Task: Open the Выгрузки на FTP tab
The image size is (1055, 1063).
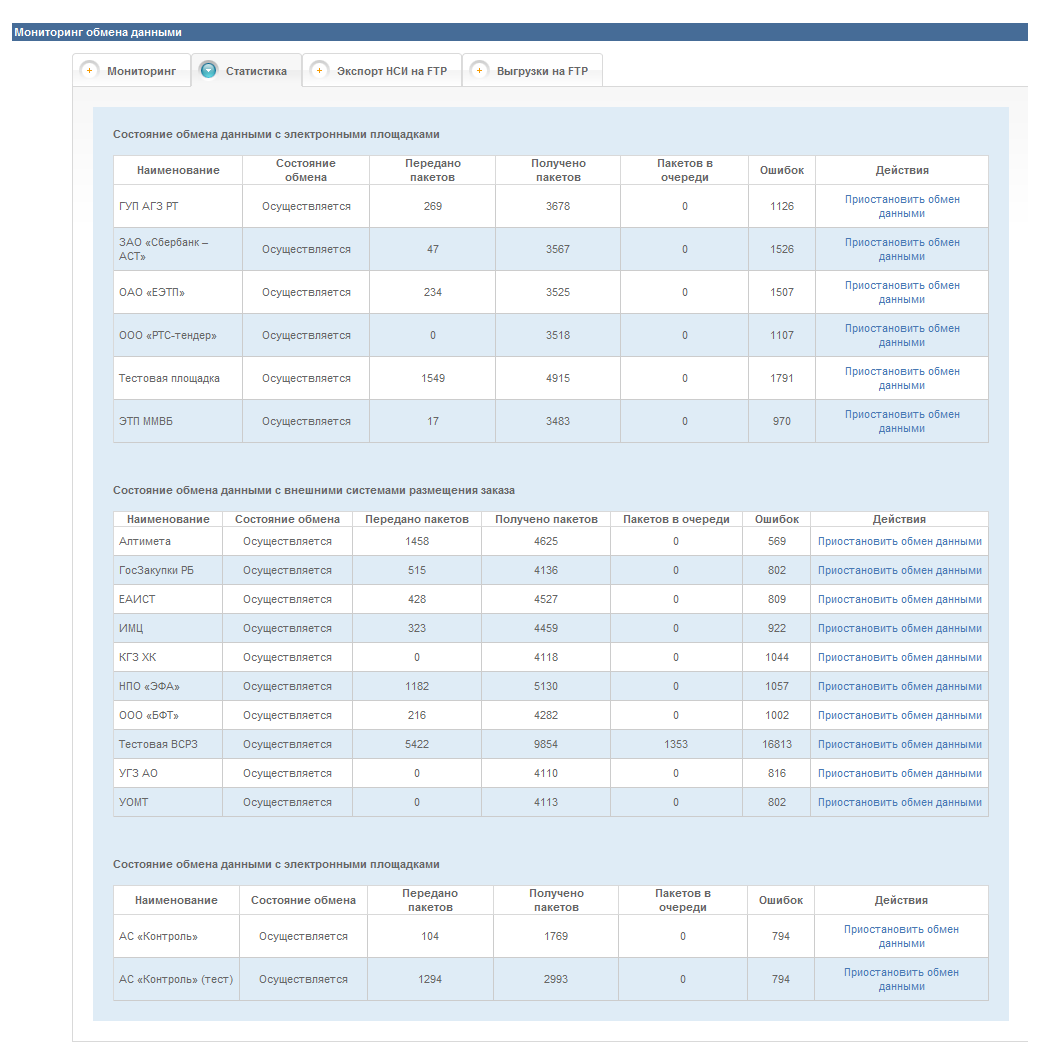Action: (533, 71)
